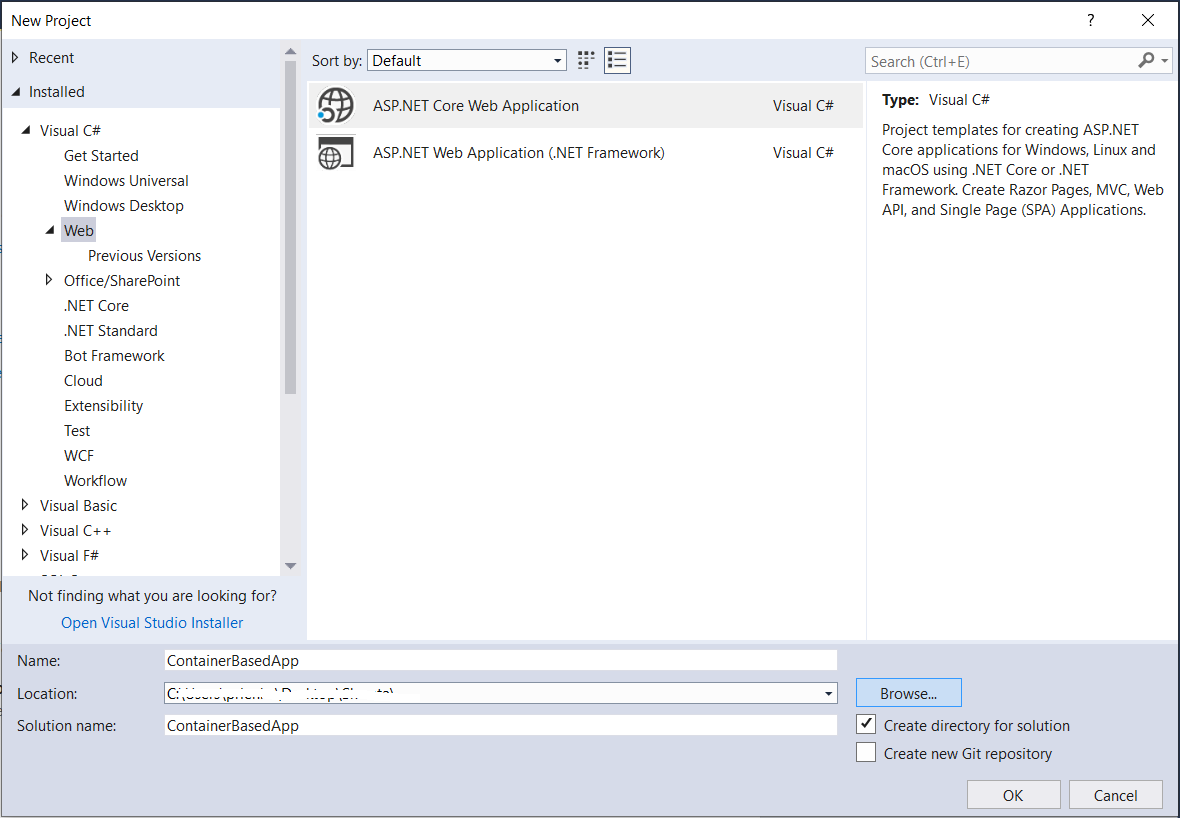
Task: Click the ASP.NET Core Web Application globe icon
Action: [336, 105]
